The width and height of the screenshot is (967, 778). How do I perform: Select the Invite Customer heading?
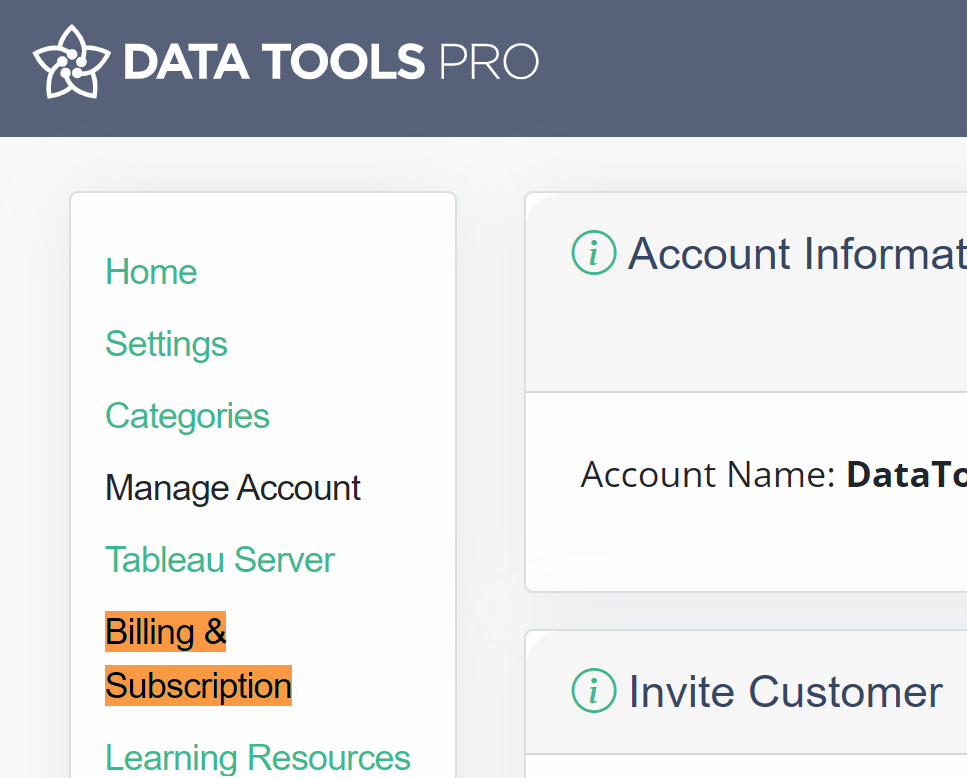pyautogui.click(x=786, y=691)
